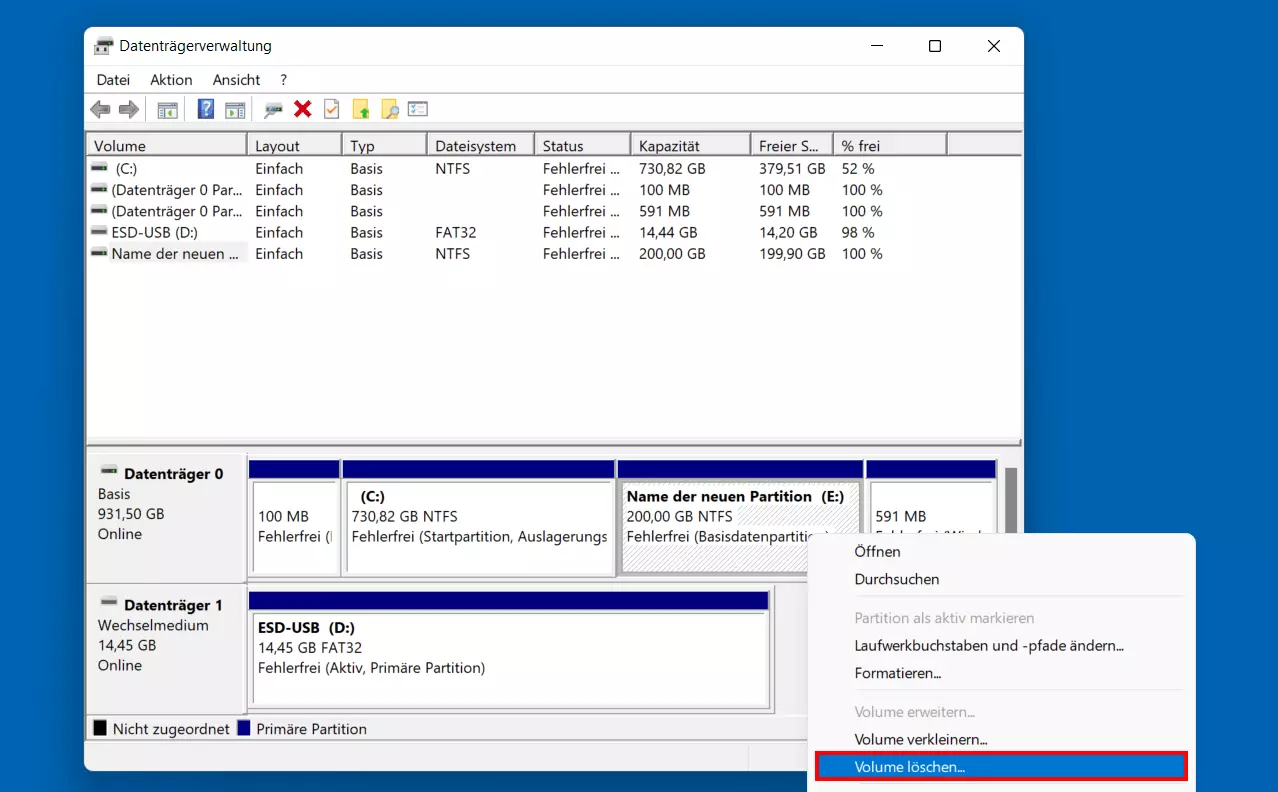Click the blue Primäre Partition legend swatch
This screenshot has height=792, width=1278.
click(x=243, y=728)
